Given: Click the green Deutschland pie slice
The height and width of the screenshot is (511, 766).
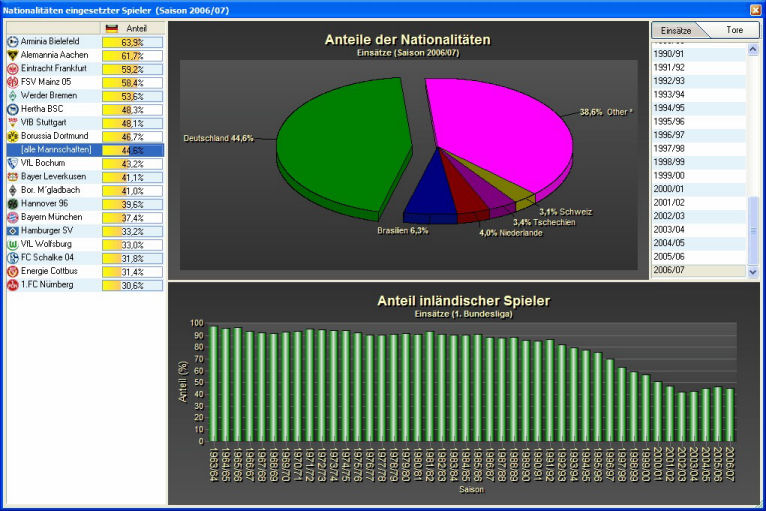Looking at the screenshot, I should coord(342,147).
